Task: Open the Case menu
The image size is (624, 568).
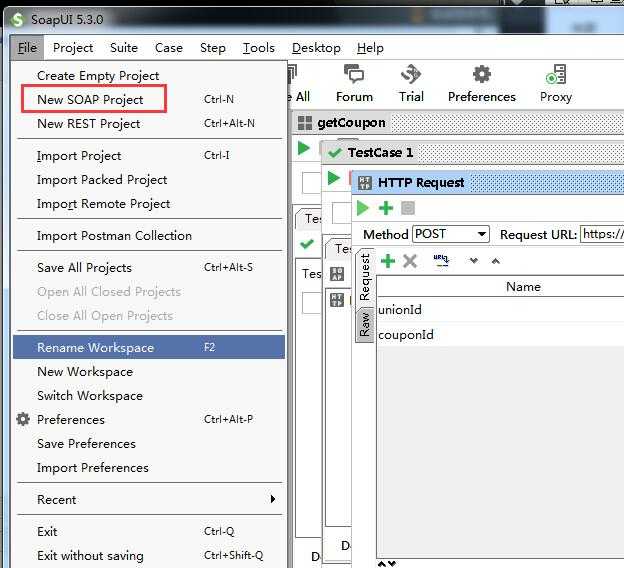Action: click(x=169, y=48)
